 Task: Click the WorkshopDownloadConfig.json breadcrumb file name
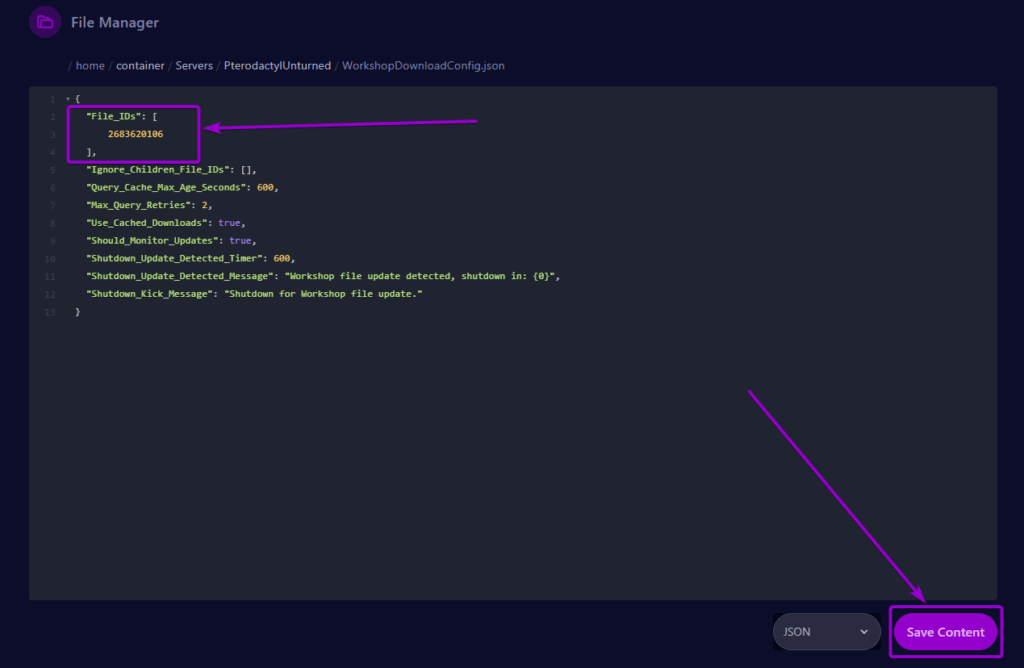423,66
